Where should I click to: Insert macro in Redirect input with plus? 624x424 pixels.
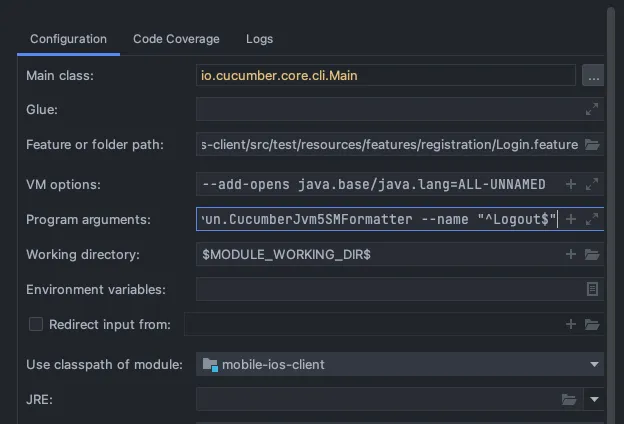pos(571,324)
